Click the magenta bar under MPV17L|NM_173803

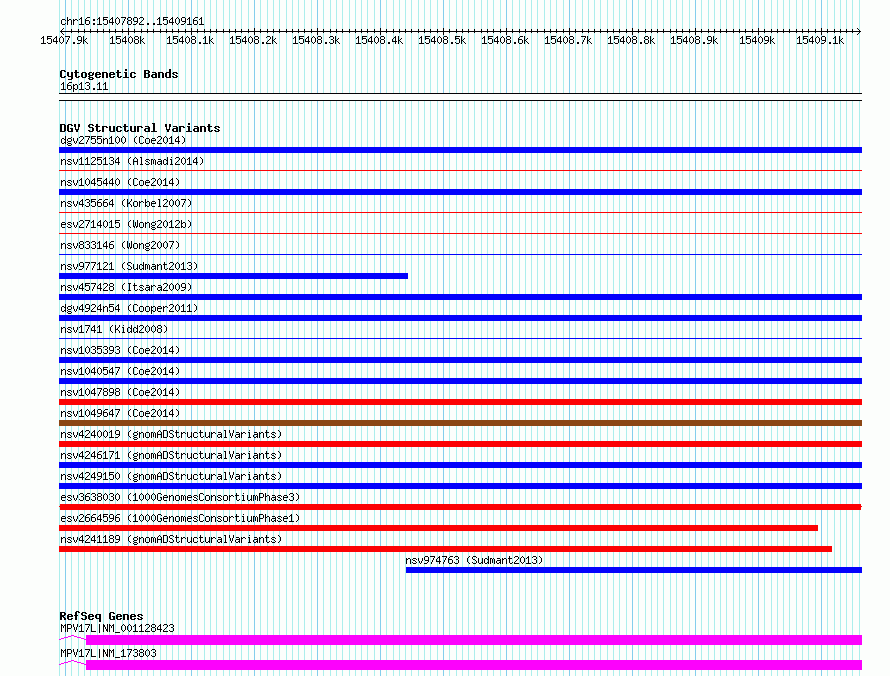474,665
